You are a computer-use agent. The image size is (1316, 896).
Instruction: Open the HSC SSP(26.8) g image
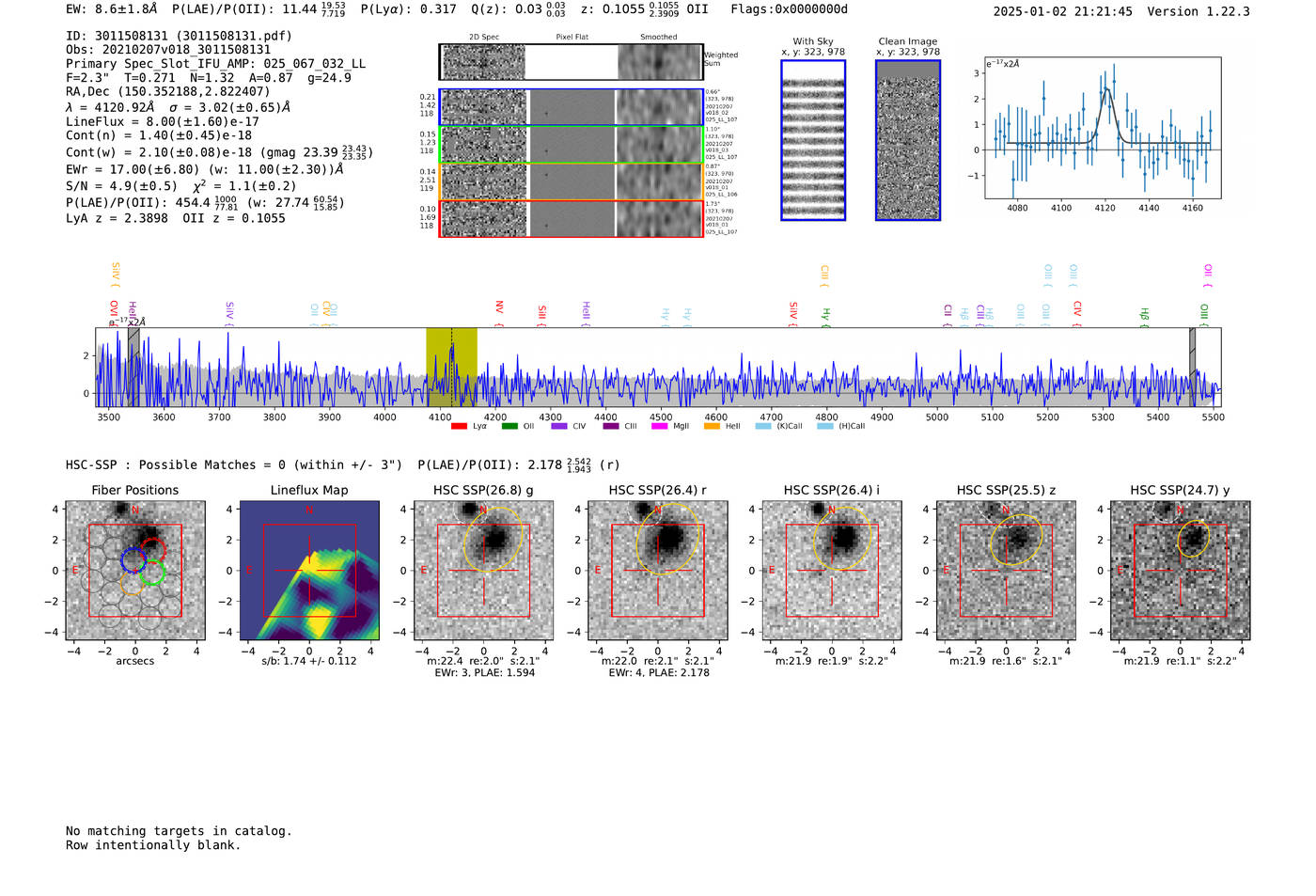point(483,570)
